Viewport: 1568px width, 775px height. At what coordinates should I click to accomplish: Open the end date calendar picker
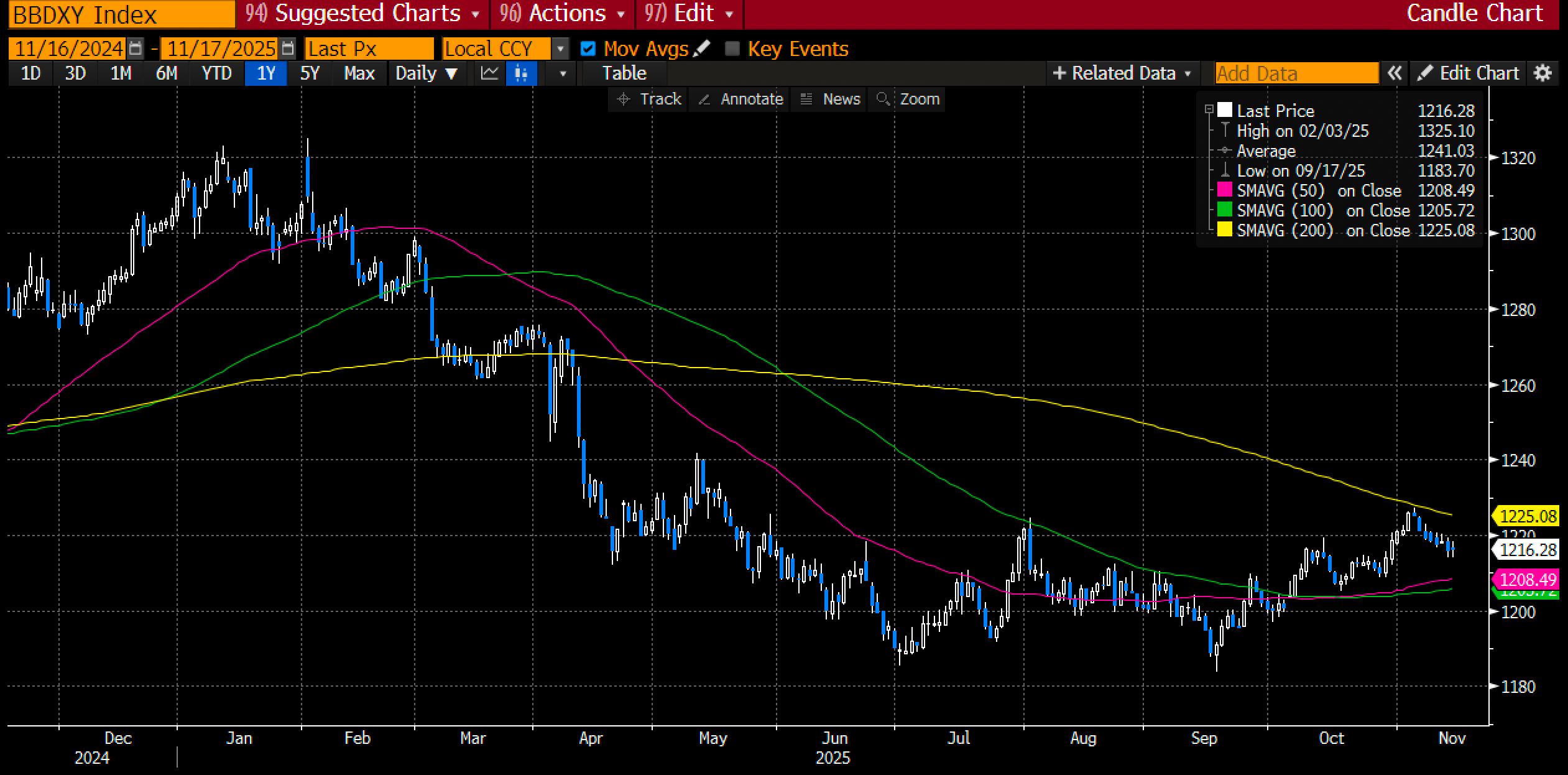click(x=288, y=49)
